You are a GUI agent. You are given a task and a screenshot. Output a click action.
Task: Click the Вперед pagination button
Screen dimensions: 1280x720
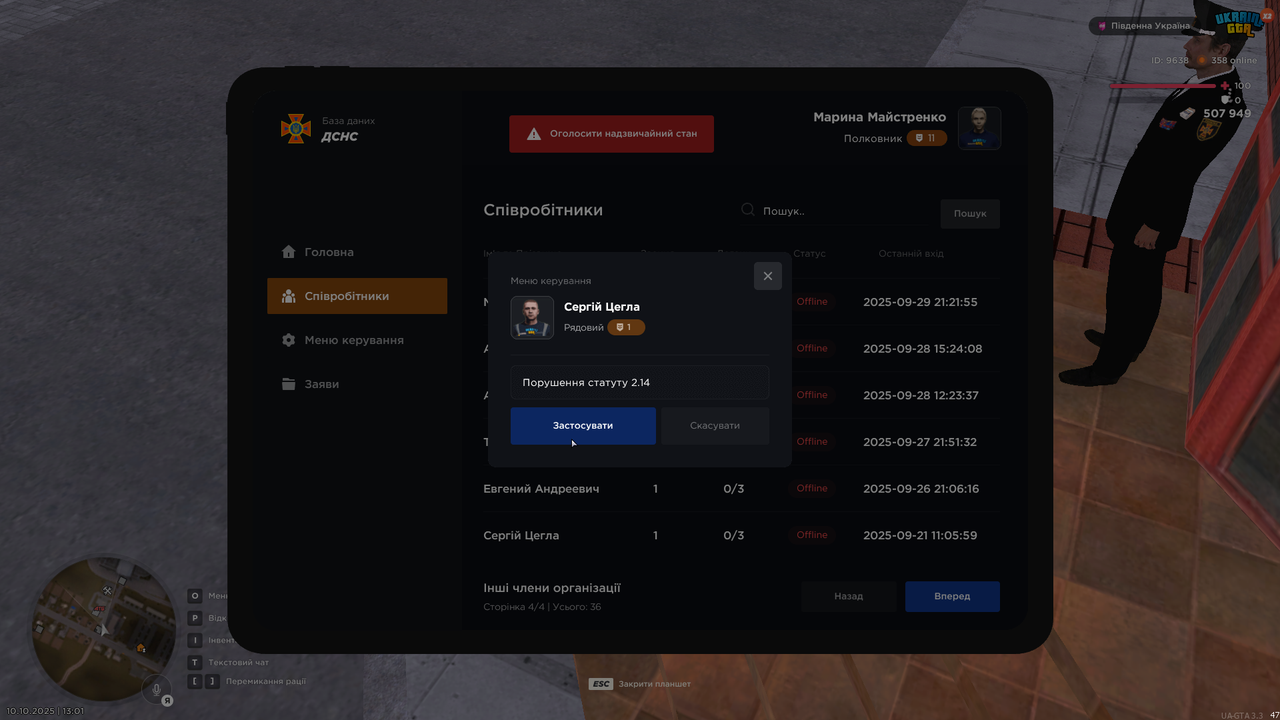[x=952, y=596]
